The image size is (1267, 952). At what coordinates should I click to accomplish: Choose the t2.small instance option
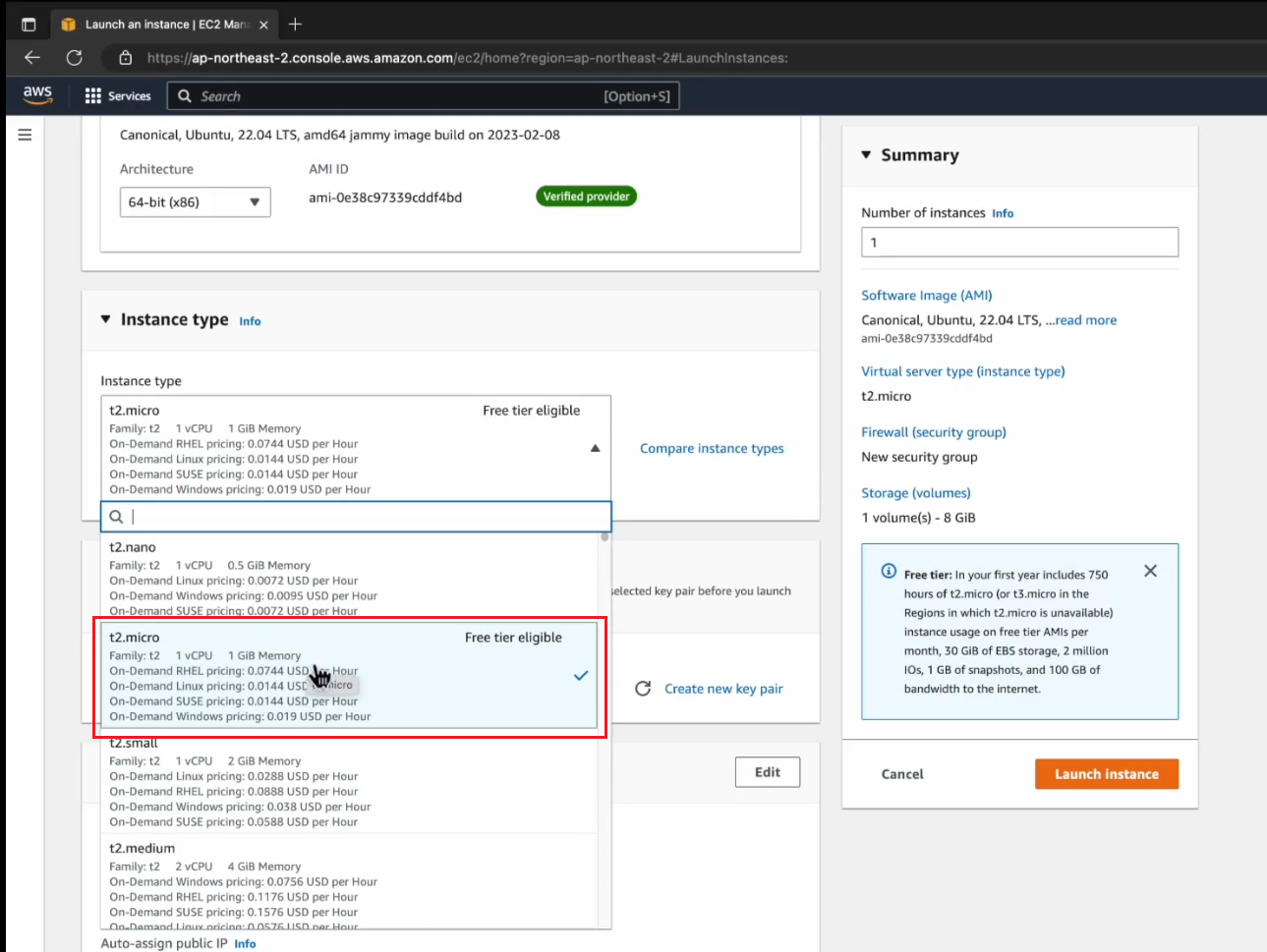coord(350,782)
